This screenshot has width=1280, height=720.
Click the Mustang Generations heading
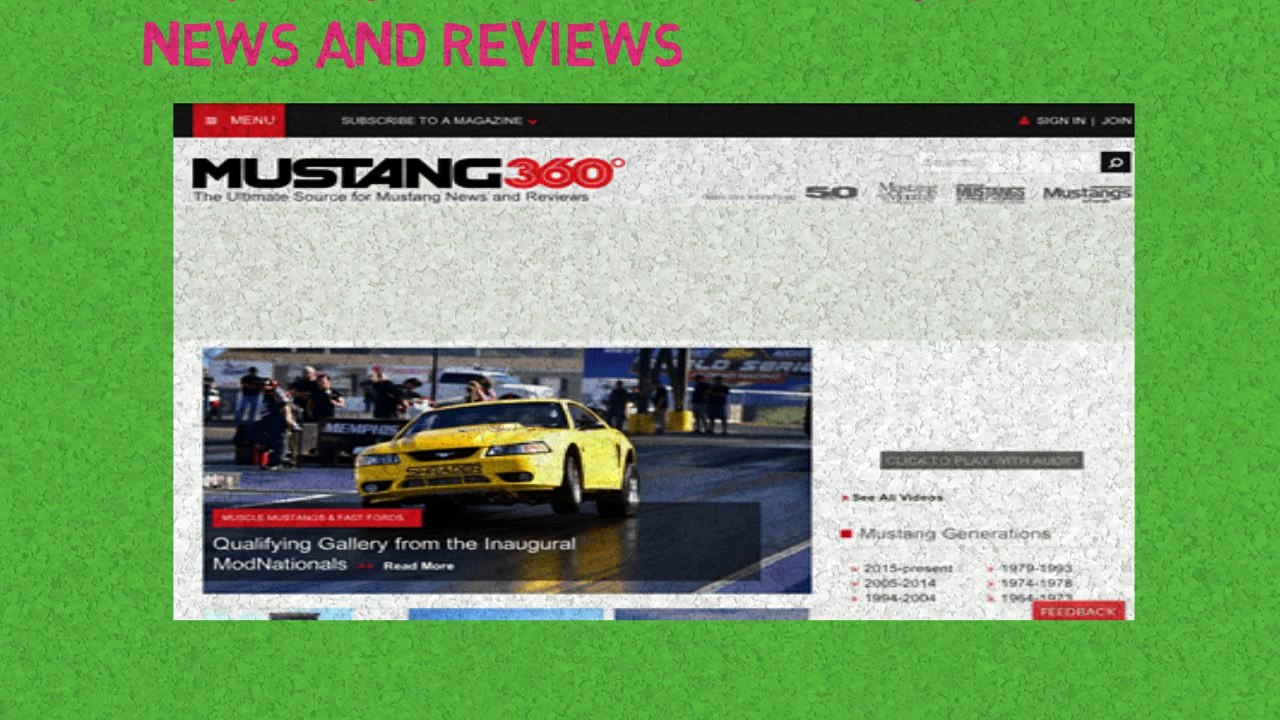pyautogui.click(x=954, y=534)
